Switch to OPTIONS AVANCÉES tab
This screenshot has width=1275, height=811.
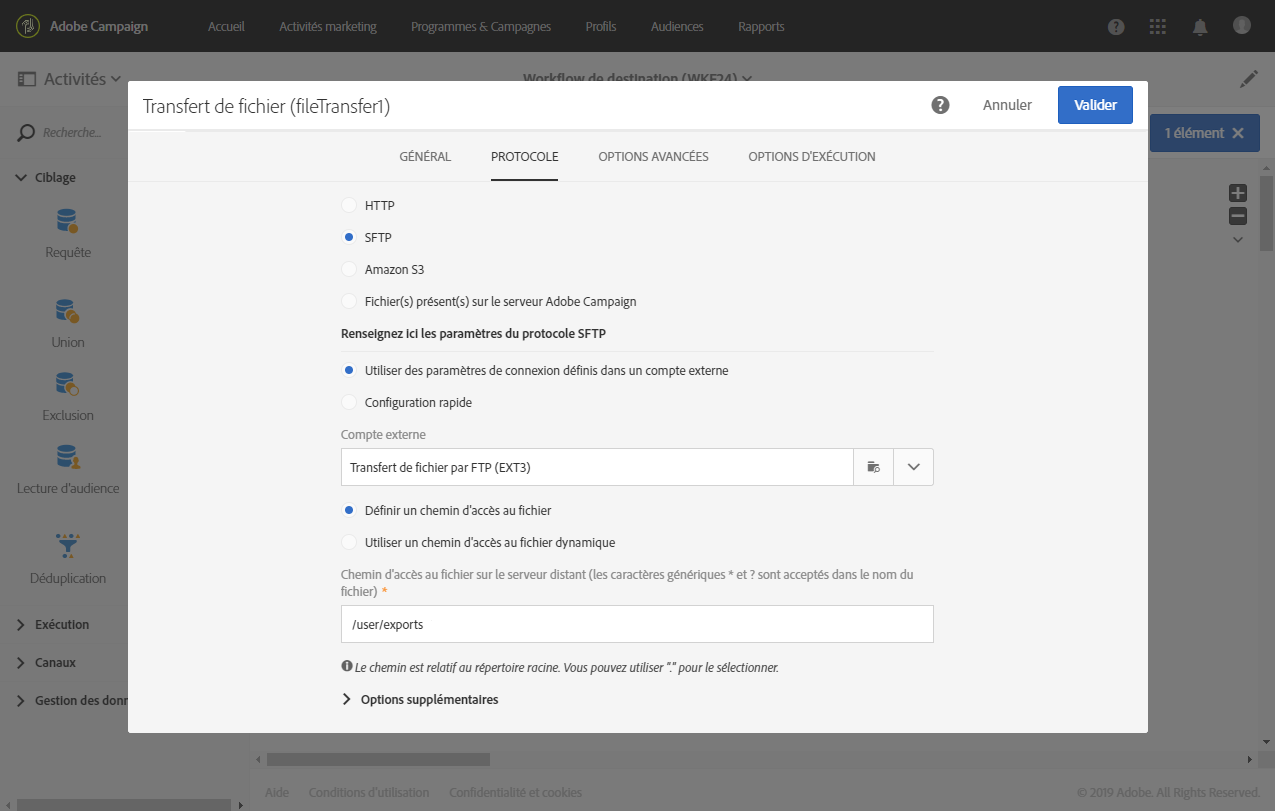(654, 157)
